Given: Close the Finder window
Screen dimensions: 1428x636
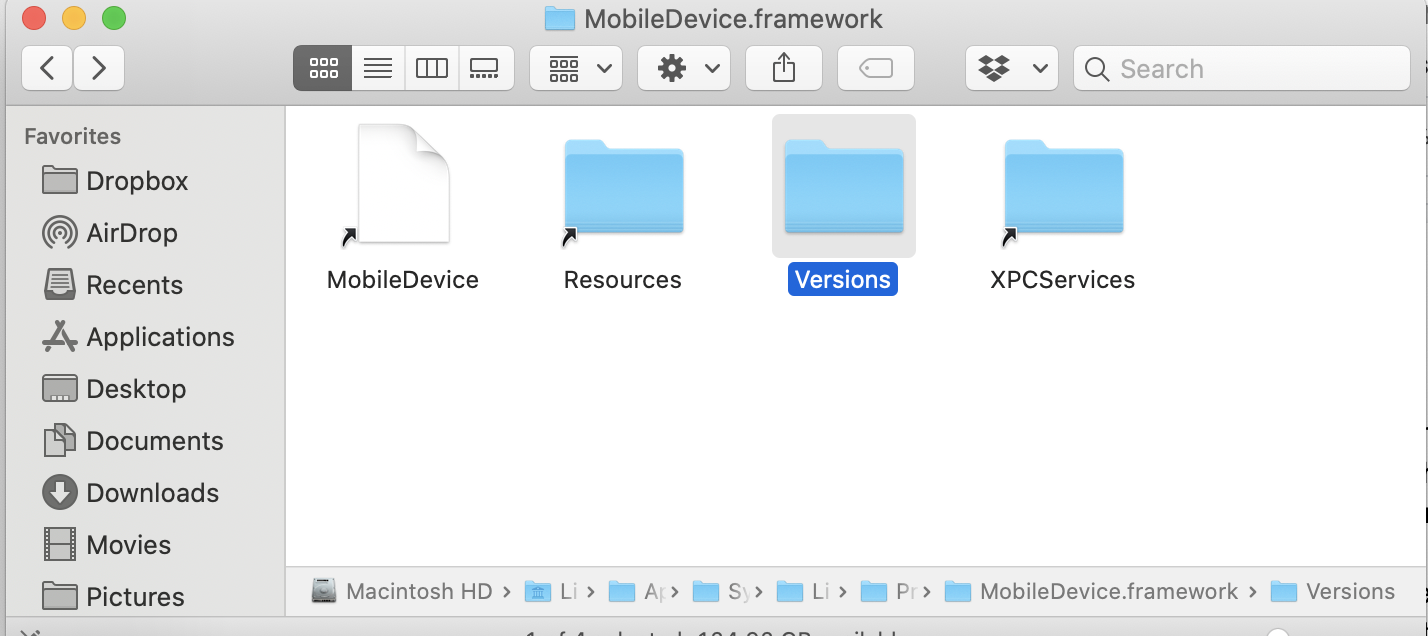Looking at the screenshot, I should click(33, 18).
